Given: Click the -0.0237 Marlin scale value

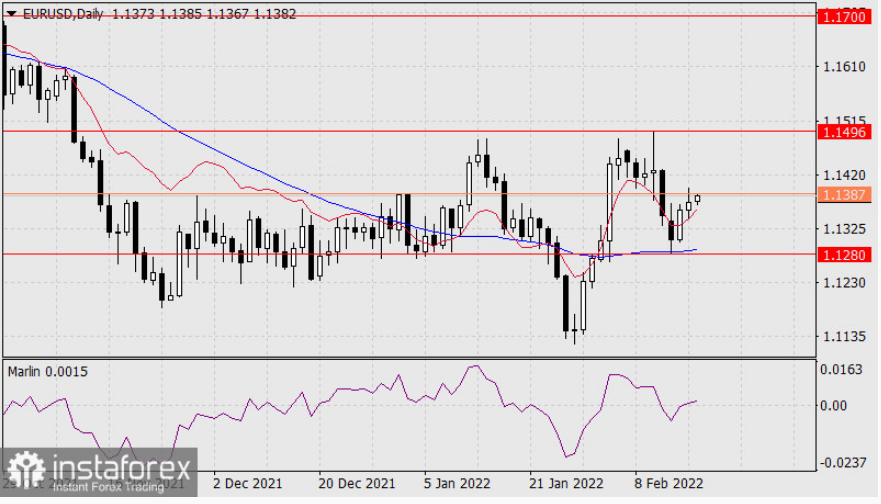Looking at the screenshot, I should [843, 462].
